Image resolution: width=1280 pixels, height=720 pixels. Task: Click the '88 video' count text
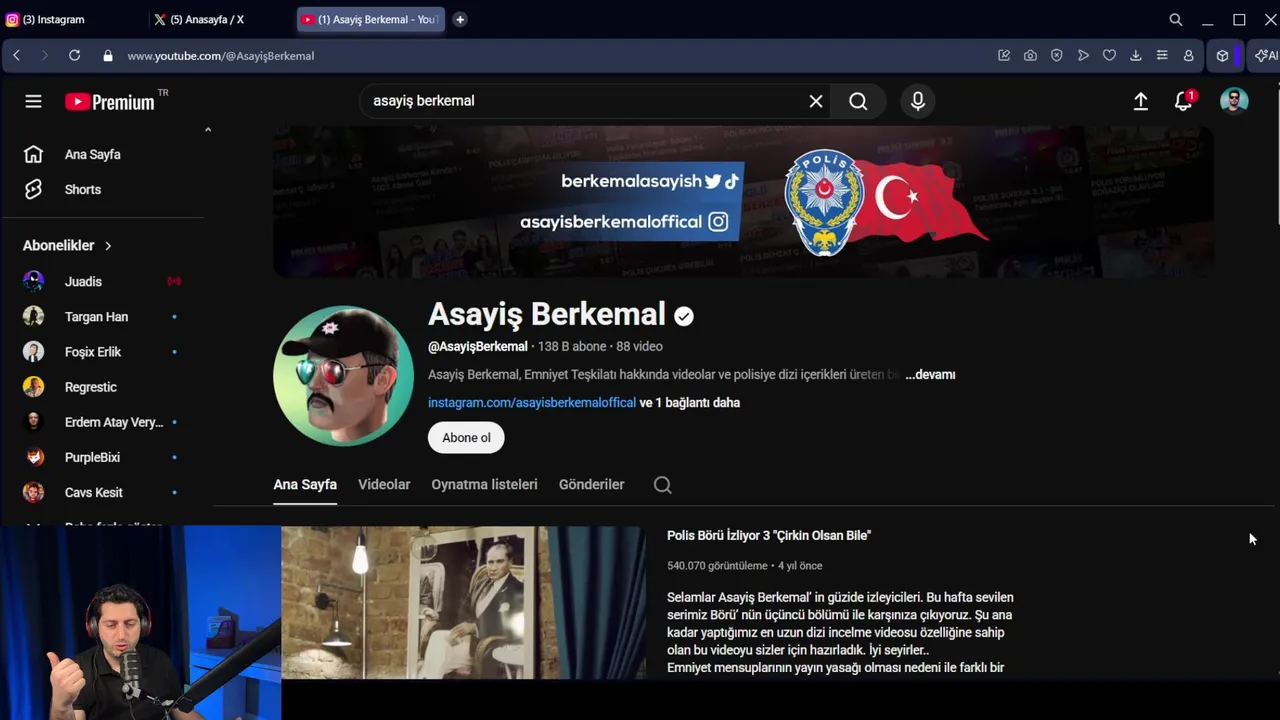pyautogui.click(x=639, y=347)
